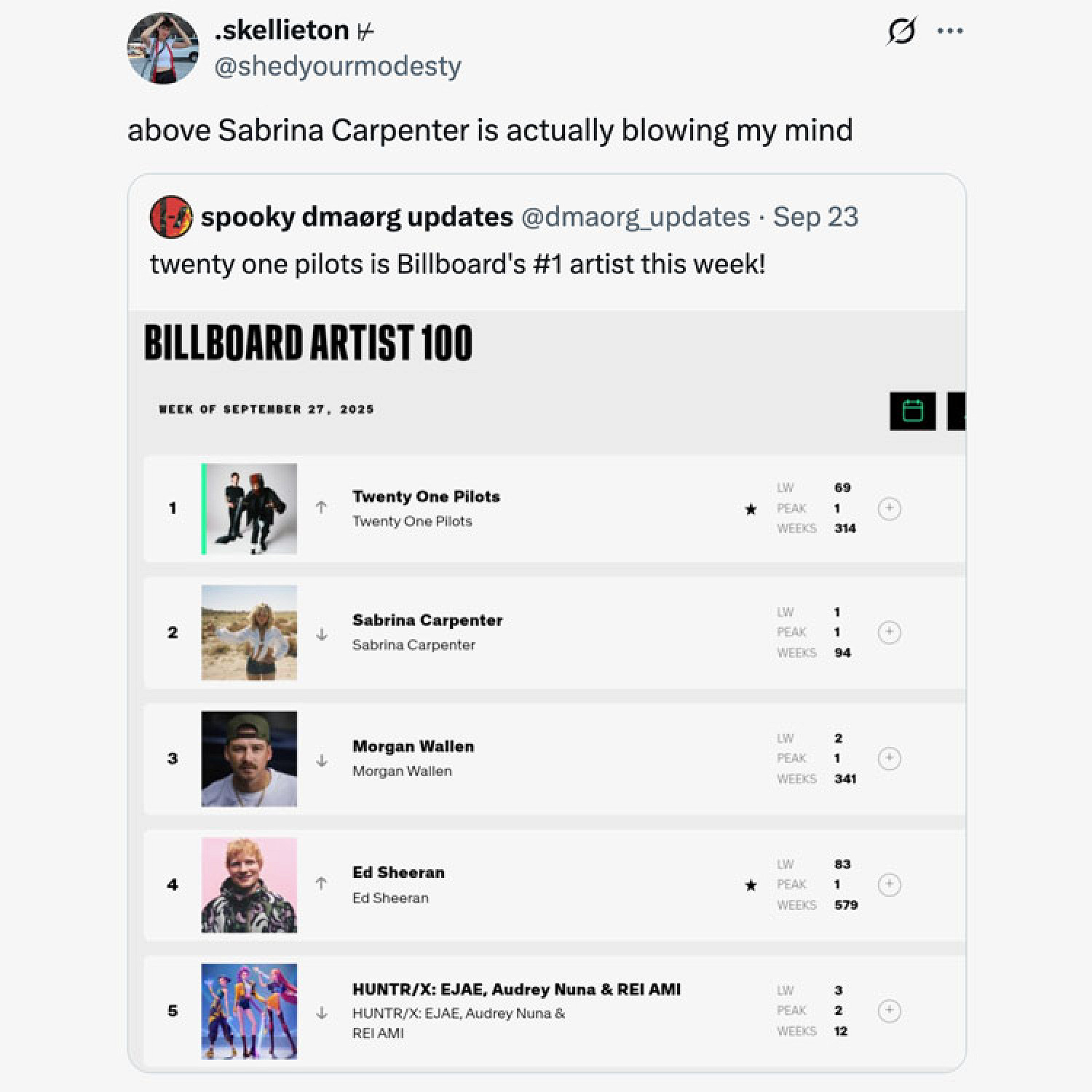The height and width of the screenshot is (1092, 1092).
Task: Click the @shedyourmodesty handle
Action: pyautogui.click(x=338, y=66)
